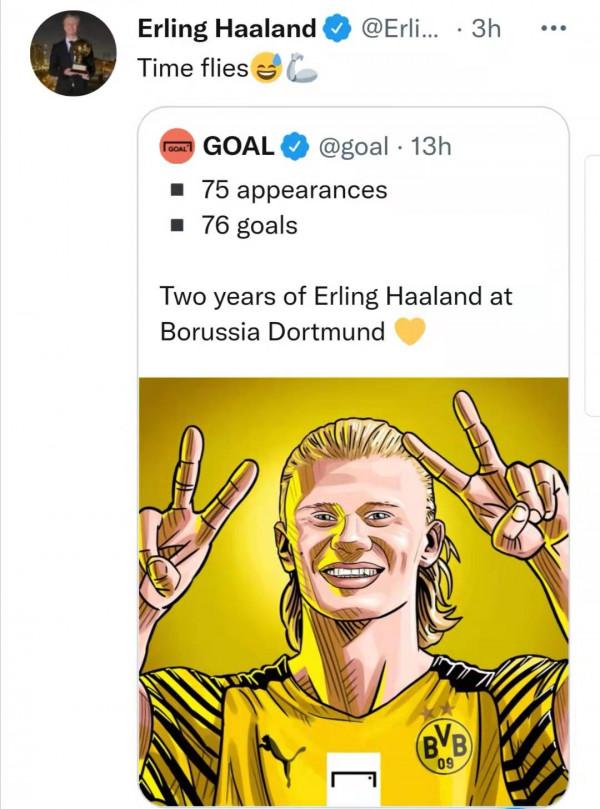Click the "Time flies" tweet text

pos(192,68)
